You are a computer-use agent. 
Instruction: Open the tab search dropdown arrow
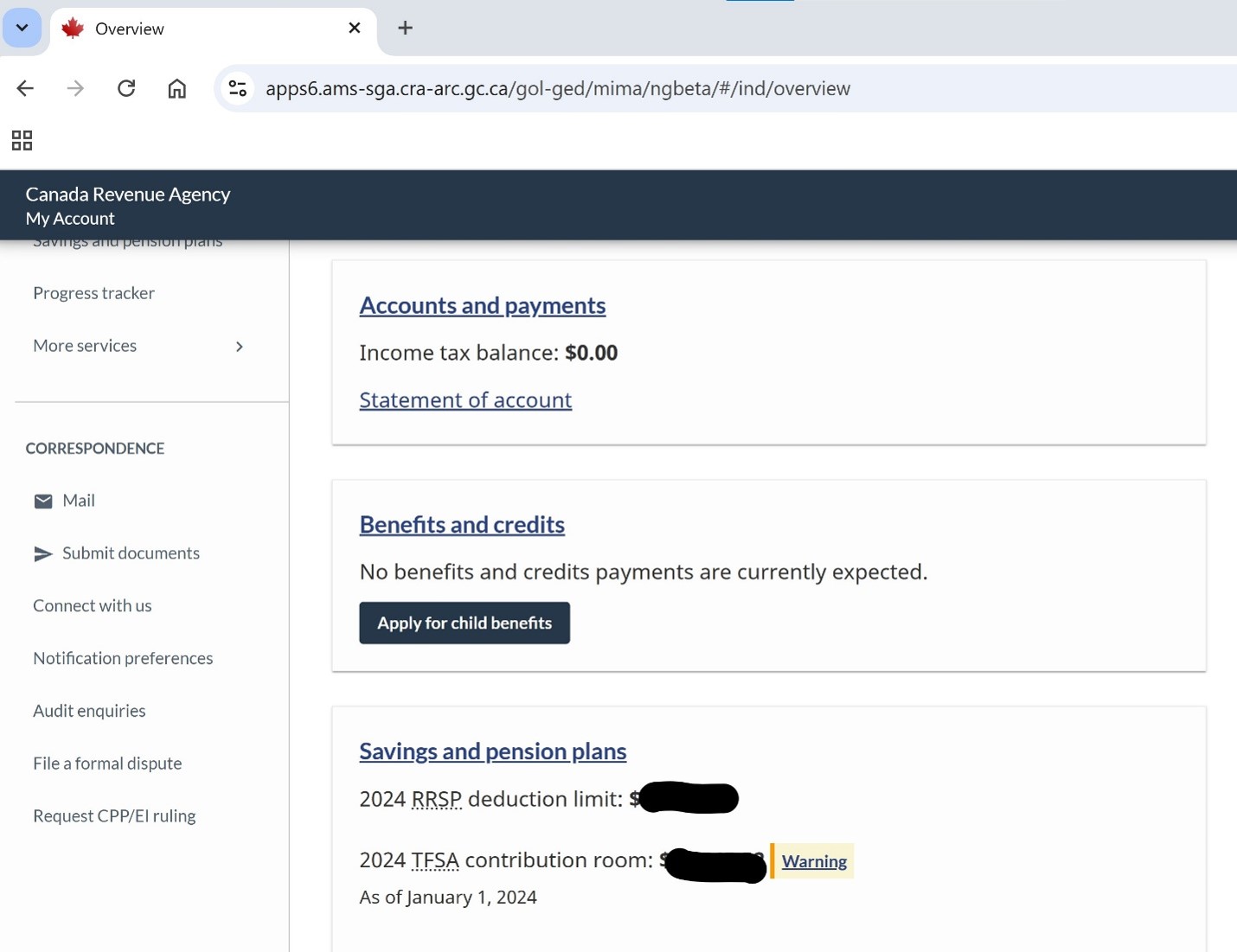tap(22, 28)
